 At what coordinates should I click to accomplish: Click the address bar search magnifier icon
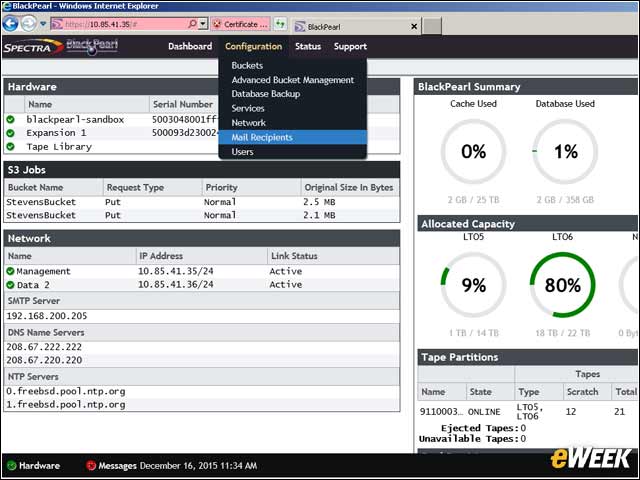tap(192, 24)
